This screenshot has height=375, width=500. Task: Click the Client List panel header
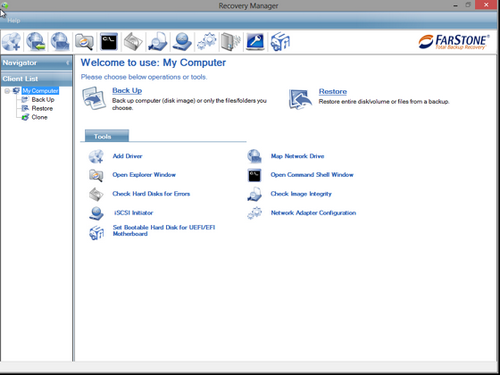click(36, 79)
